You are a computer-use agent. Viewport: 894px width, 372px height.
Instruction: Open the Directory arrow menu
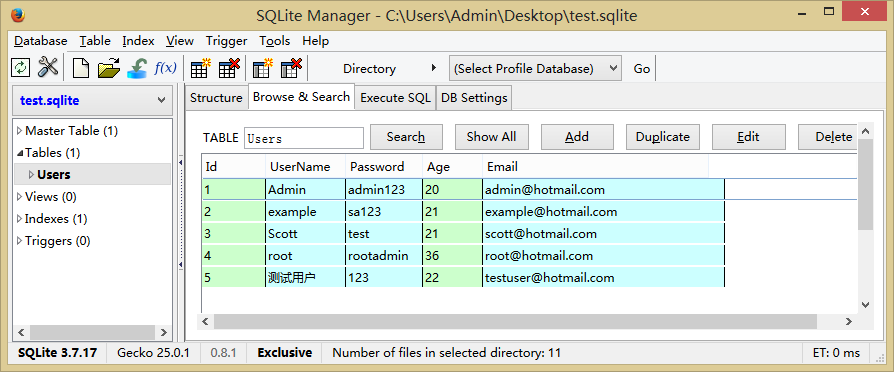(x=434, y=68)
